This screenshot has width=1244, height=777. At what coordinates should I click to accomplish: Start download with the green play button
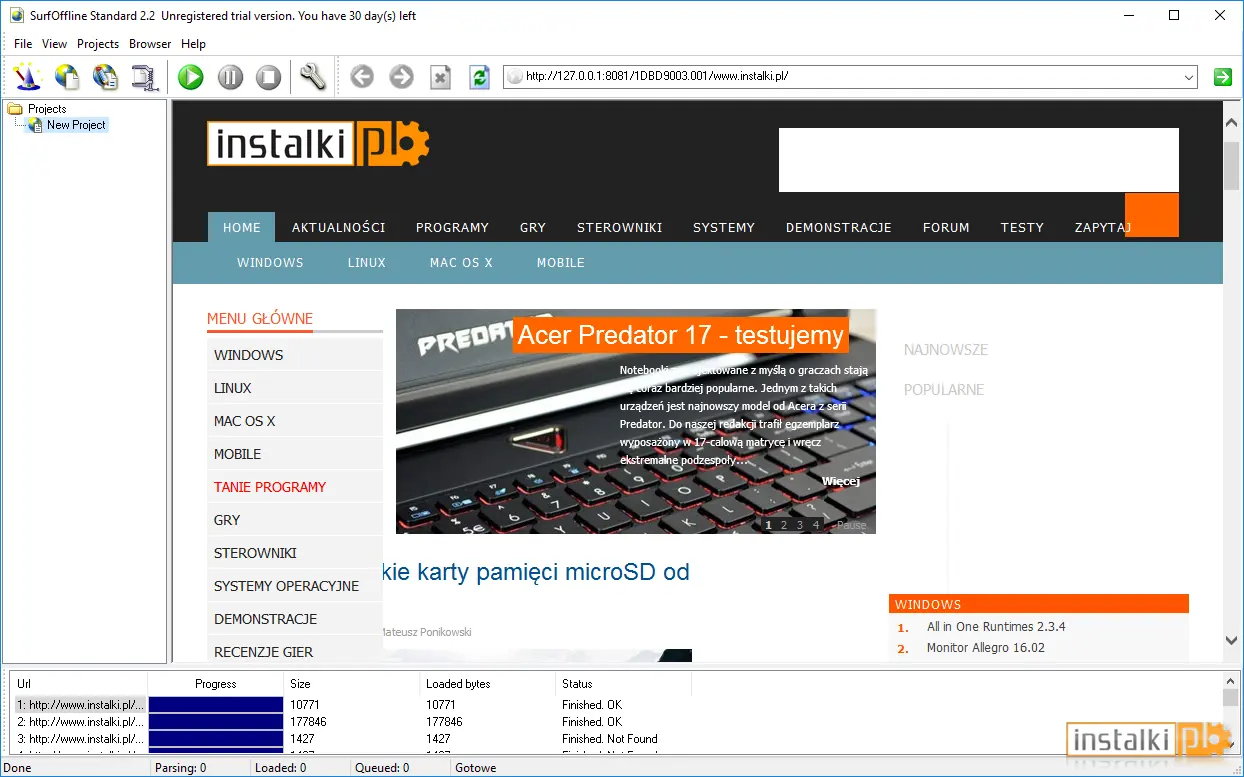tap(191, 77)
